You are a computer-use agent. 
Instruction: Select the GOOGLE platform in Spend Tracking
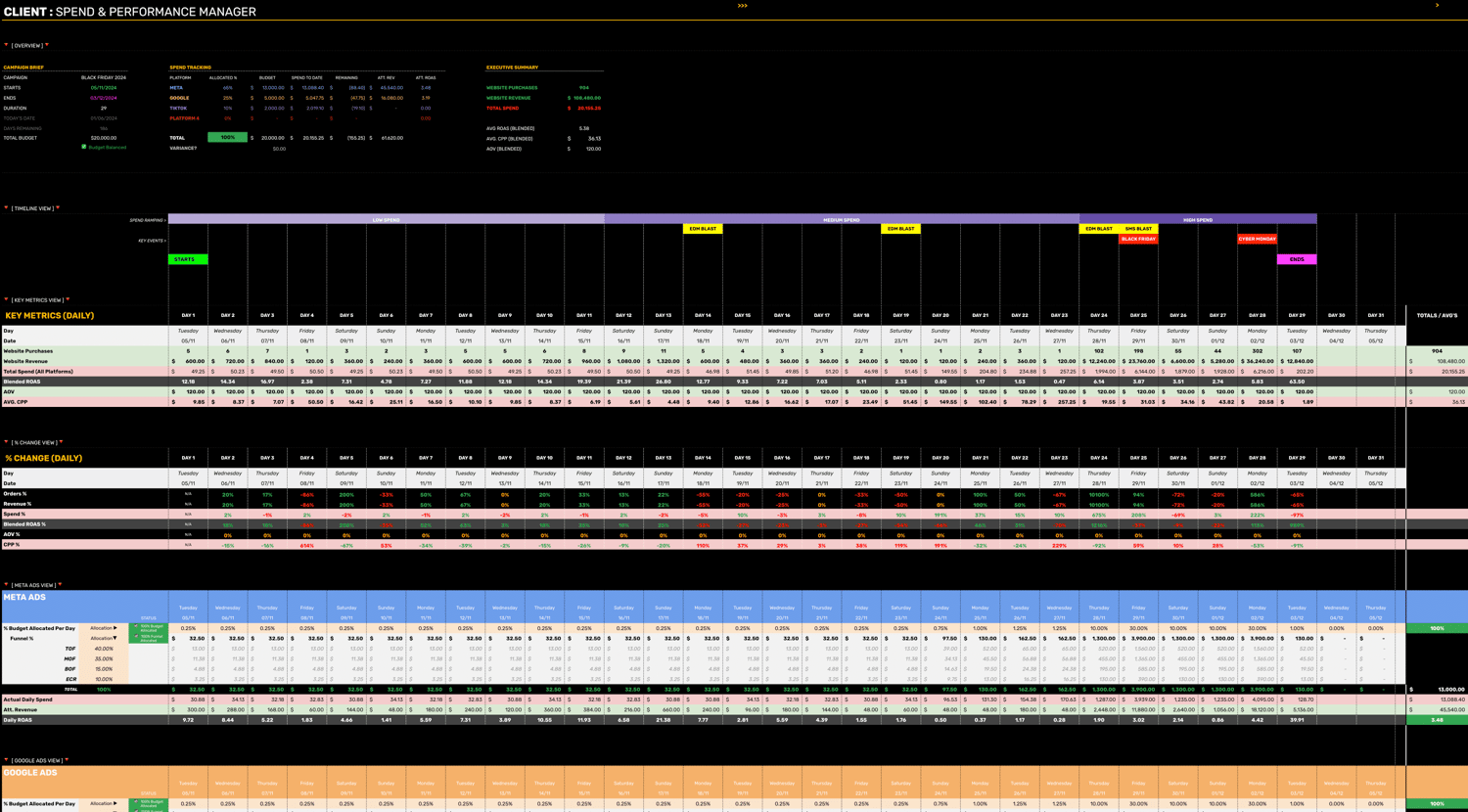[179, 98]
